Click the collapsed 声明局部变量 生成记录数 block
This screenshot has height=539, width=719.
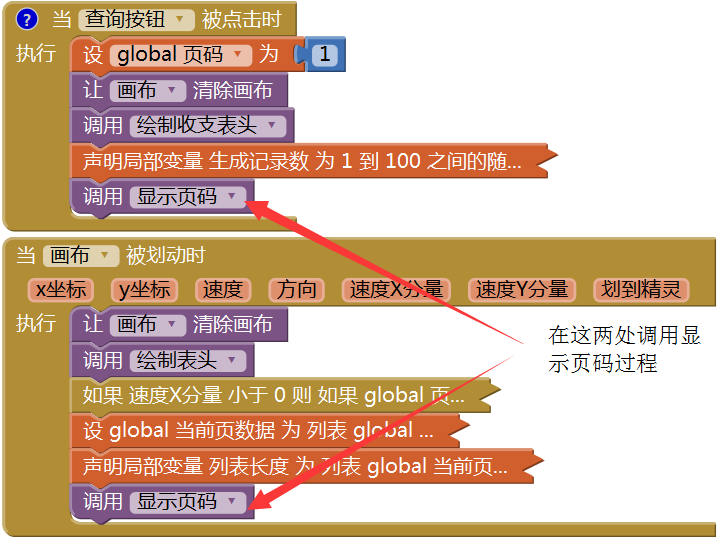pos(314,161)
